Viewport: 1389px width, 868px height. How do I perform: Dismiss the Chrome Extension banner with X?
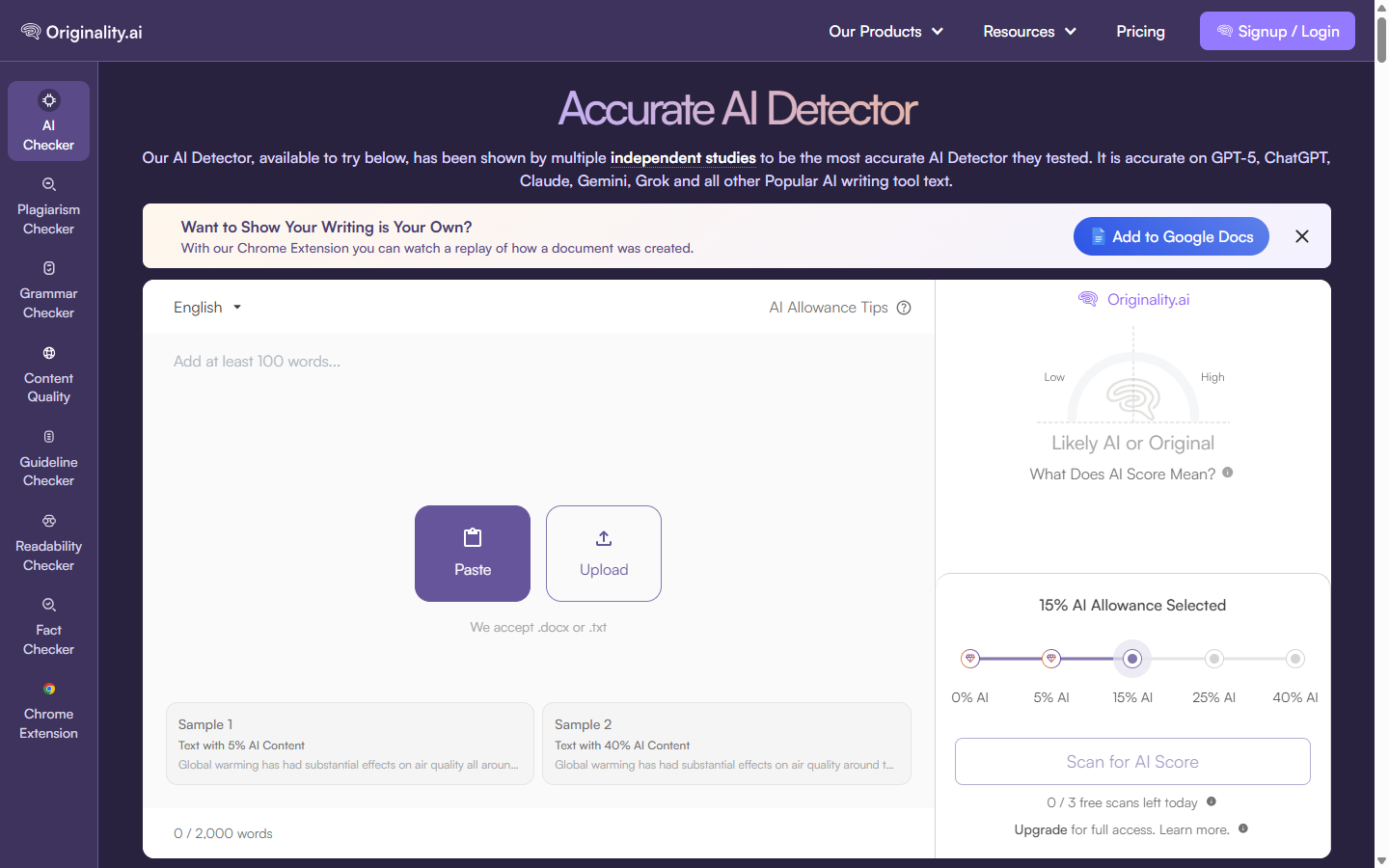click(1302, 236)
